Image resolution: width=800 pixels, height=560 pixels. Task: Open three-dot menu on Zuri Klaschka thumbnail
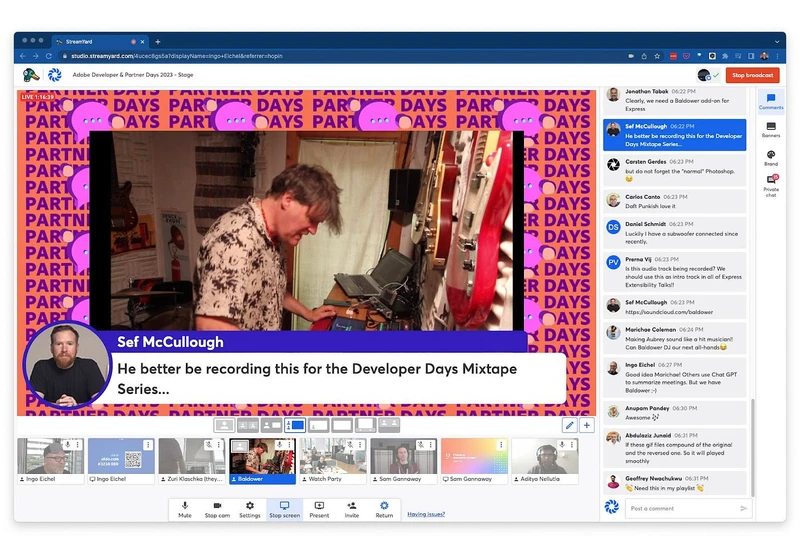click(x=218, y=445)
